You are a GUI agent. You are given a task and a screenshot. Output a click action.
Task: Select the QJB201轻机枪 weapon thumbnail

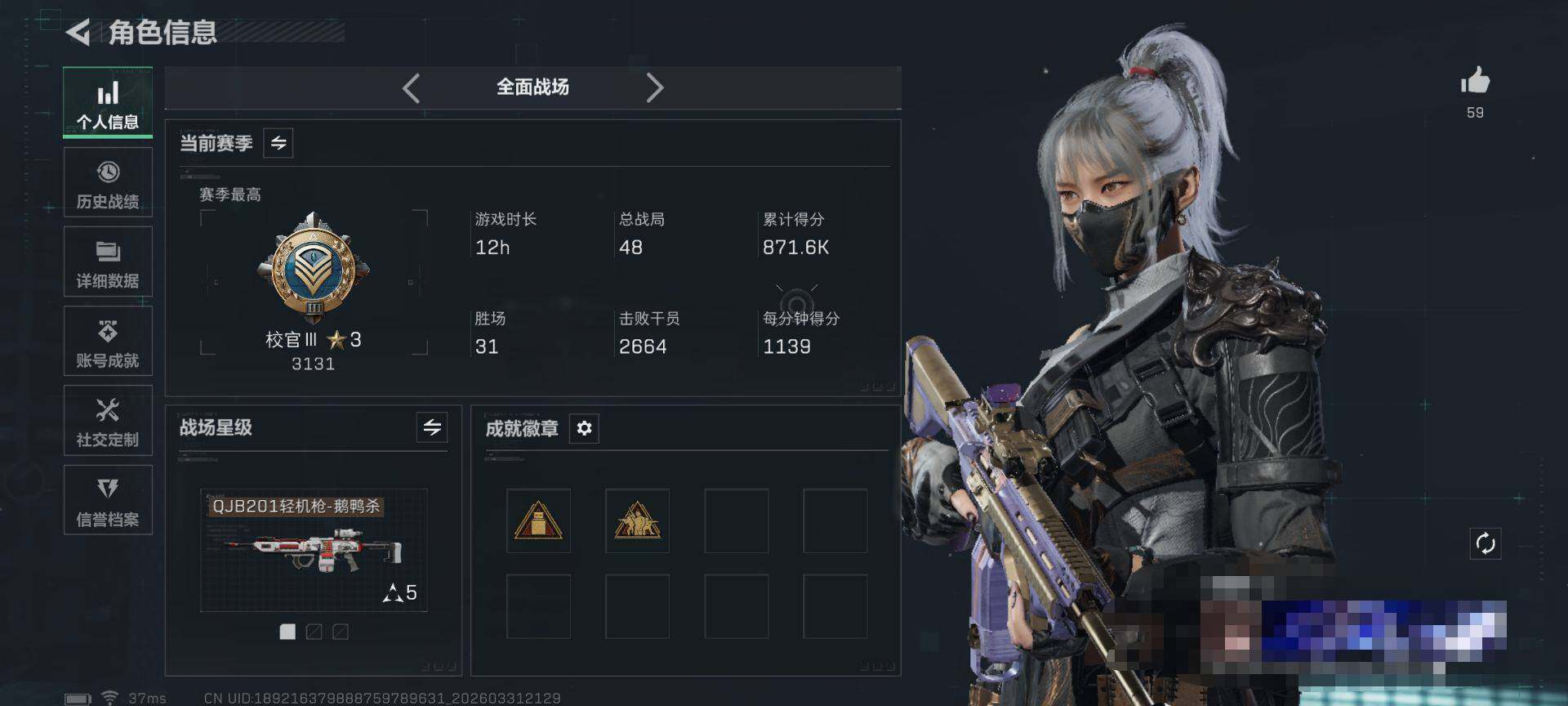pos(314,551)
